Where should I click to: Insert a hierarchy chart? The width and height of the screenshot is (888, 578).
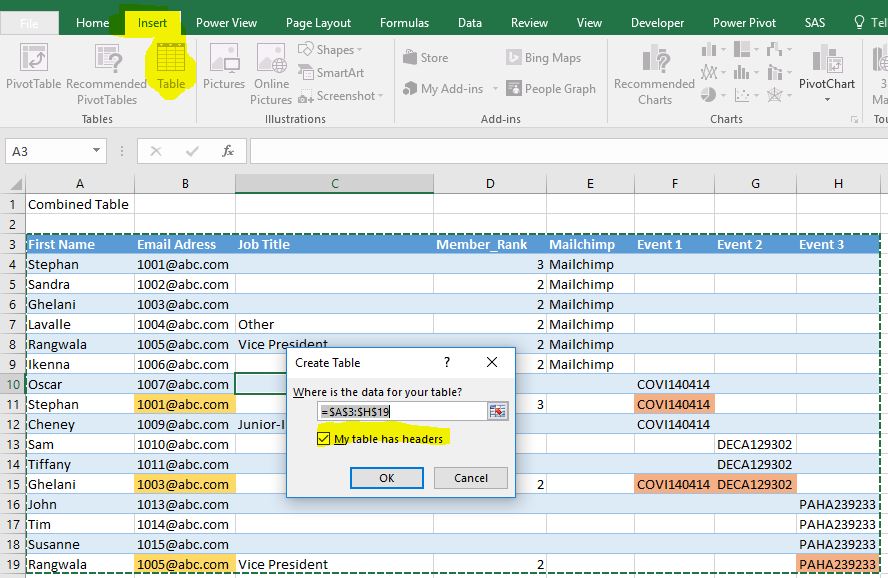pyautogui.click(x=746, y=50)
